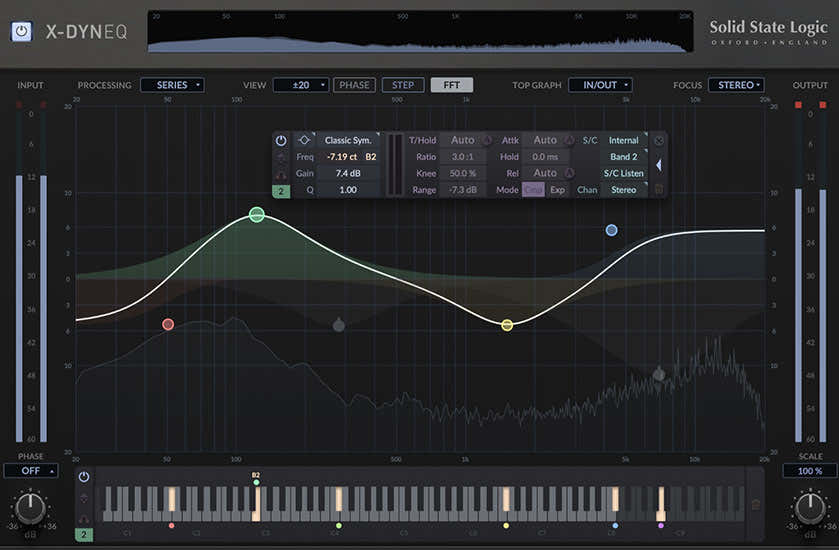Click the T/Hold Auto value

pos(462,140)
